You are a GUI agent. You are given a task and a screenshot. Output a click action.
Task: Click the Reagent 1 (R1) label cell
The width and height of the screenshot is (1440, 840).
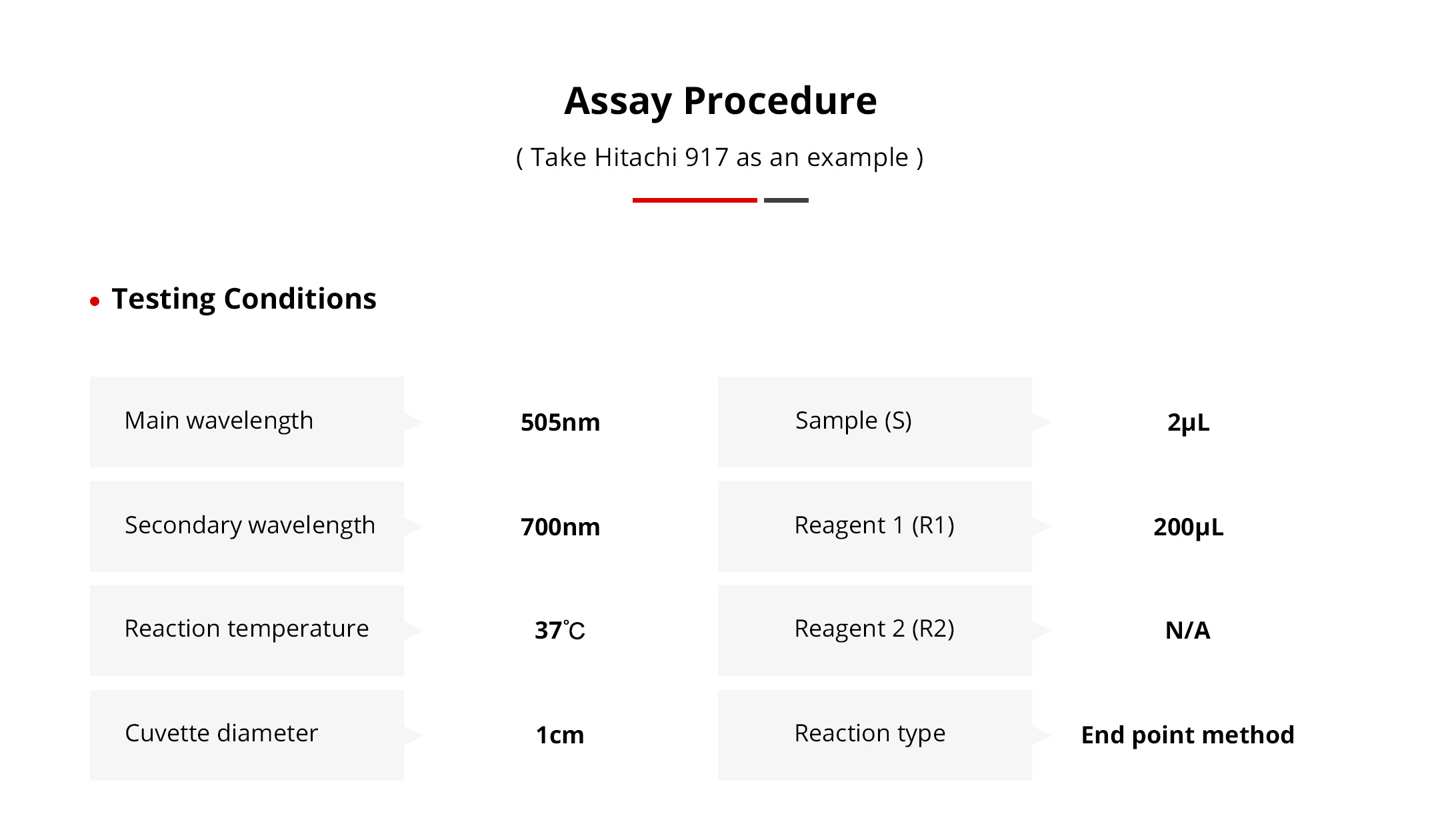(x=874, y=526)
